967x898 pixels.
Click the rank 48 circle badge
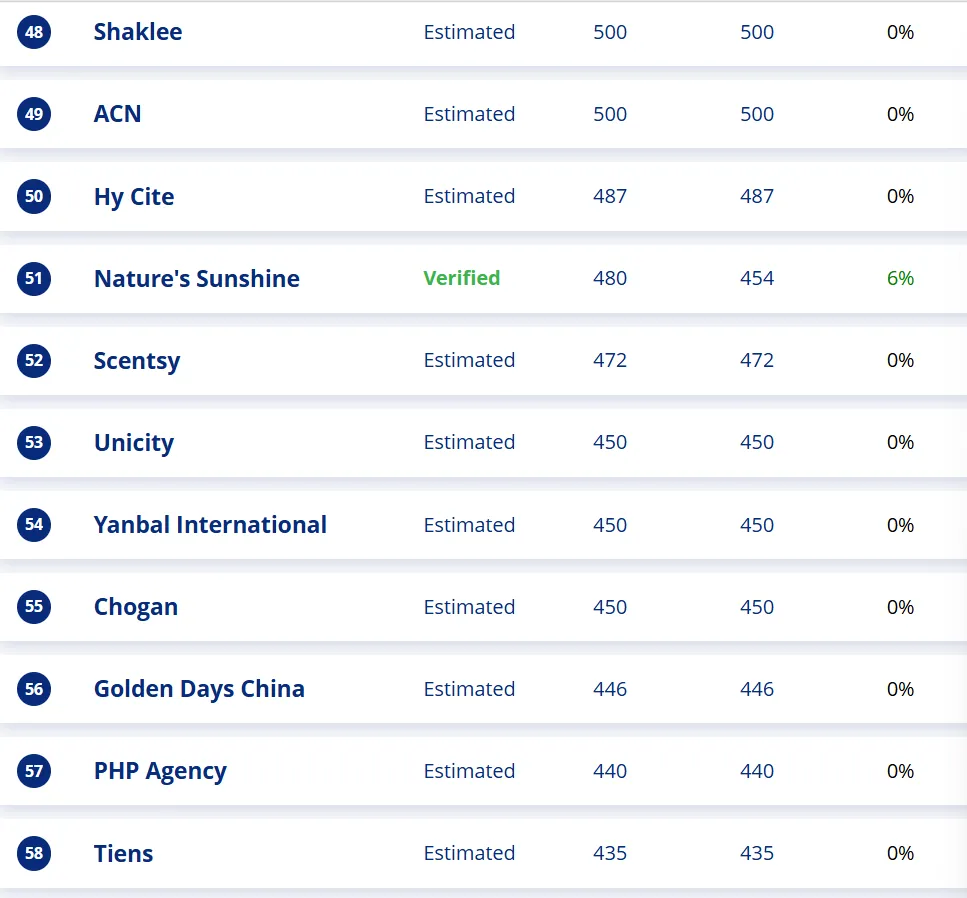point(34,32)
